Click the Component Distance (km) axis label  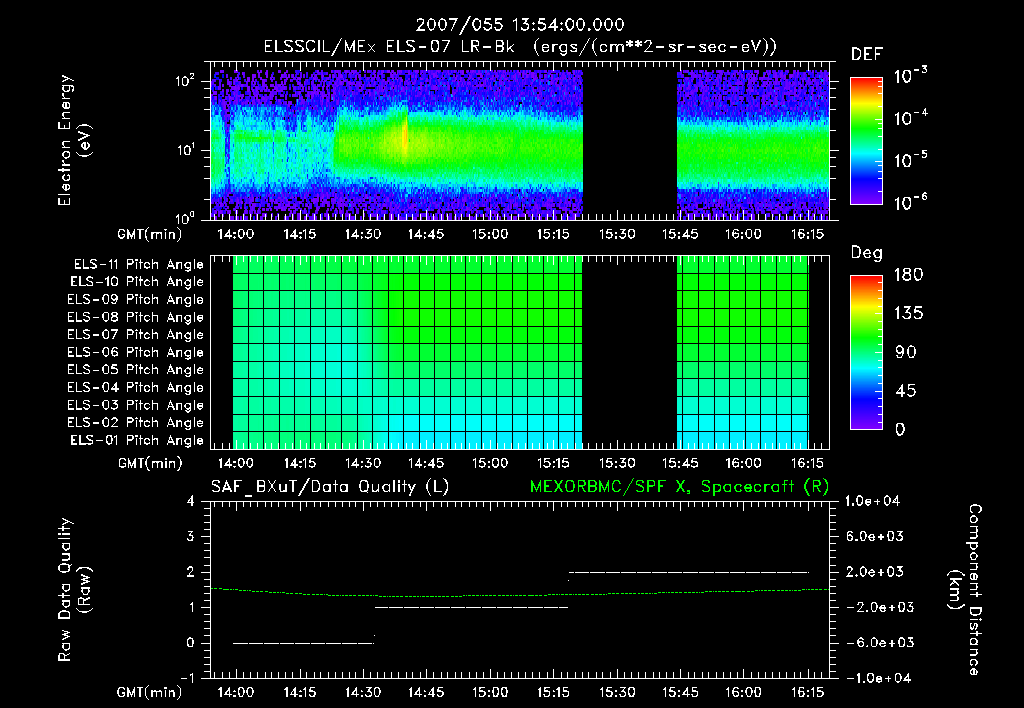click(965, 590)
